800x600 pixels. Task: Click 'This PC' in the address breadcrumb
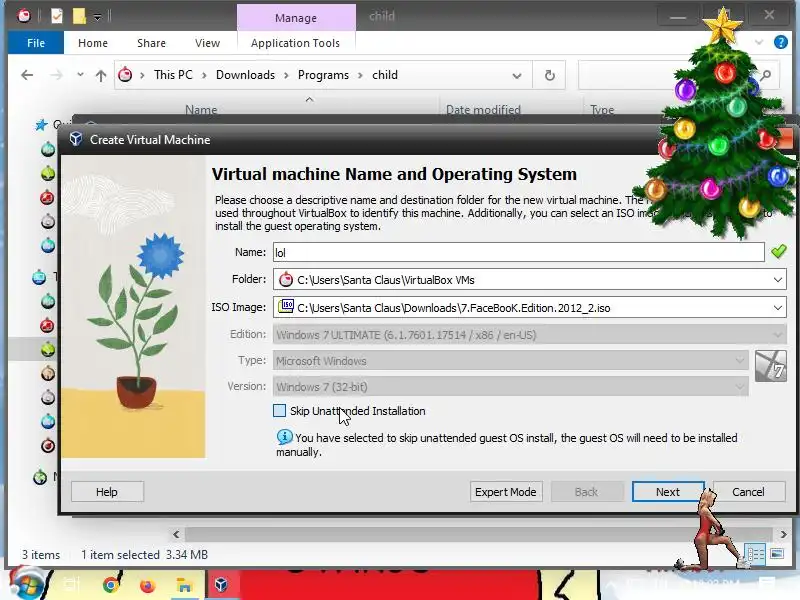(x=173, y=75)
